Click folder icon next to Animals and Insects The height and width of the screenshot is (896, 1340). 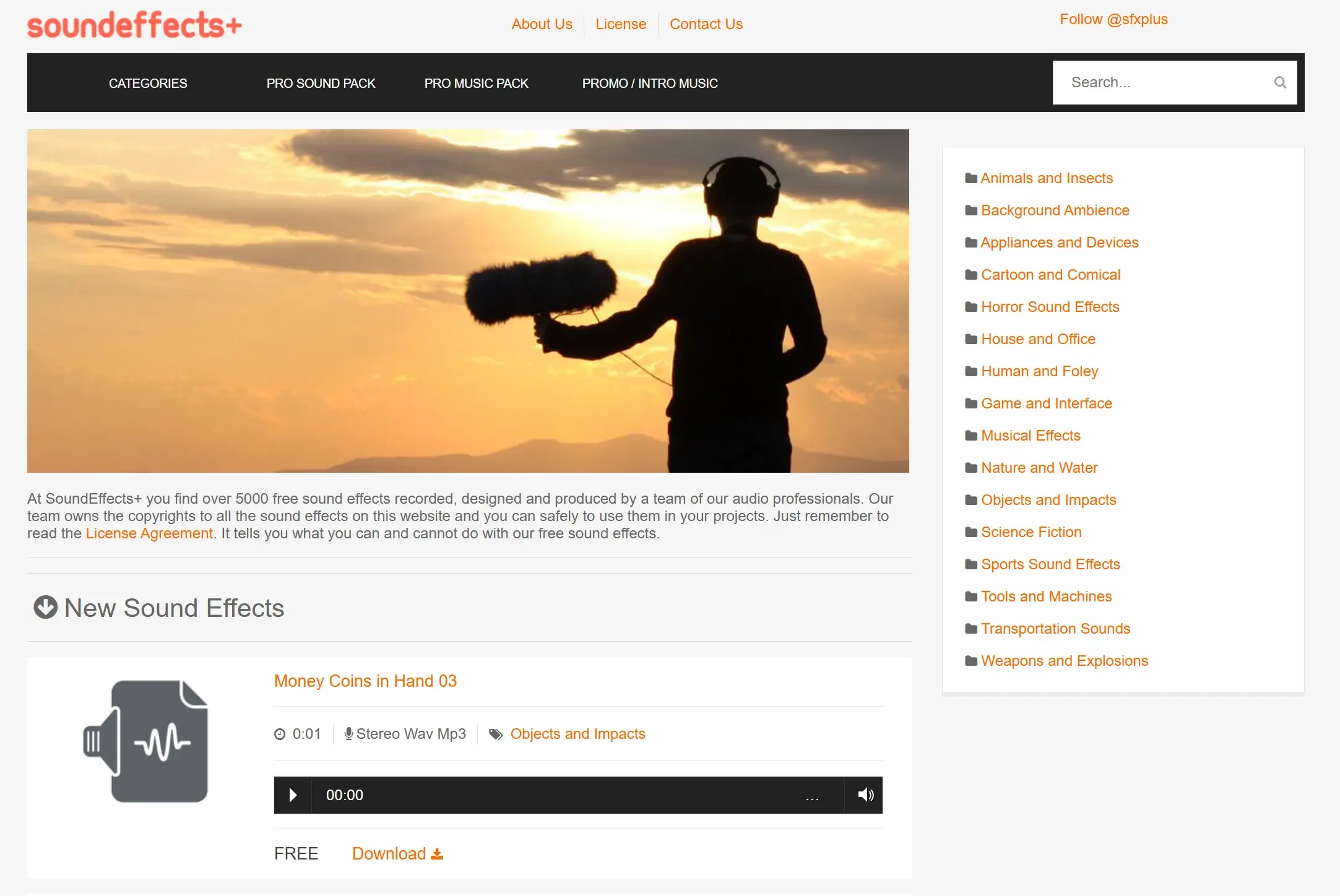pos(970,178)
